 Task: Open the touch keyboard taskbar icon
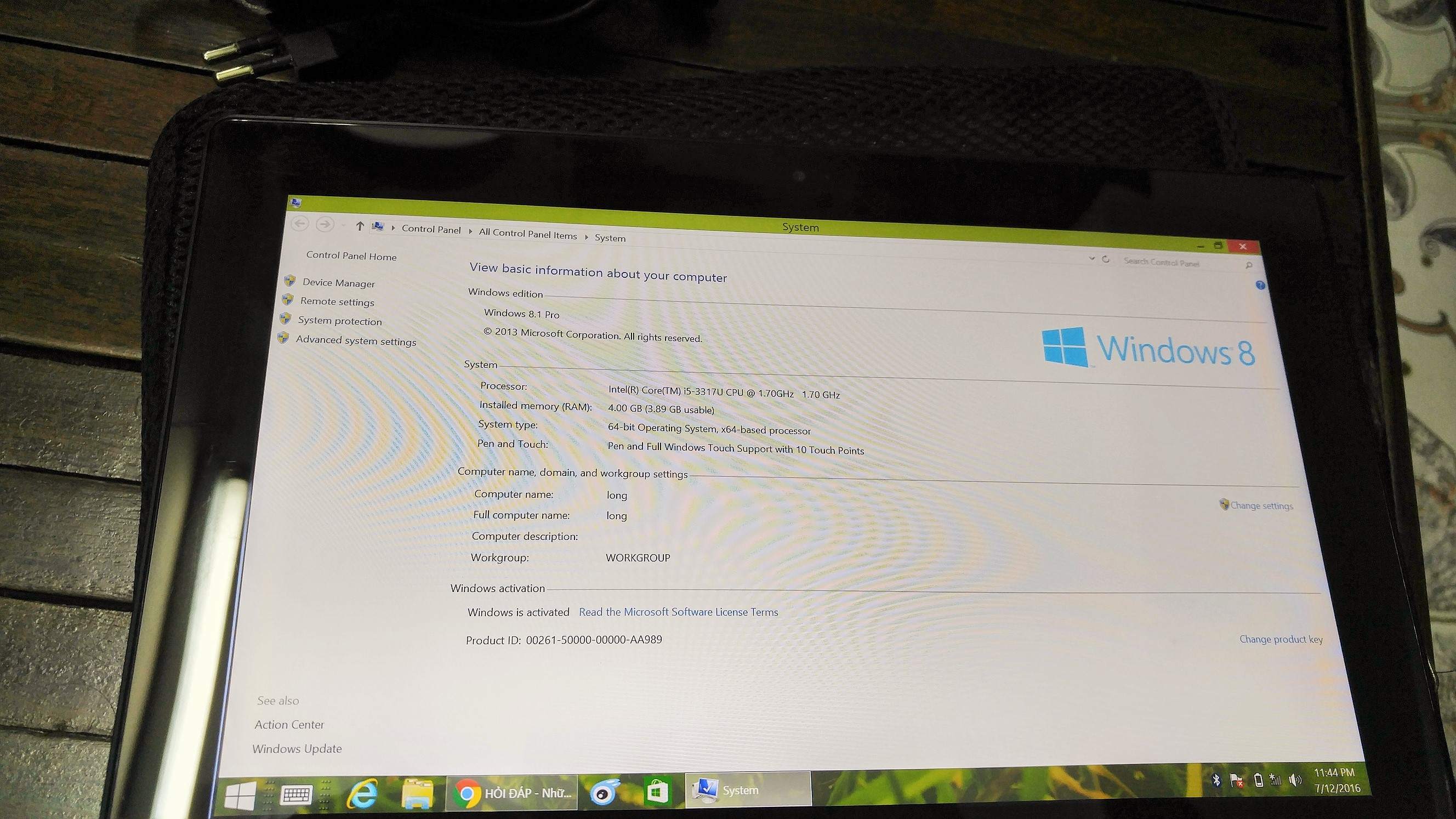[x=296, y=794]
